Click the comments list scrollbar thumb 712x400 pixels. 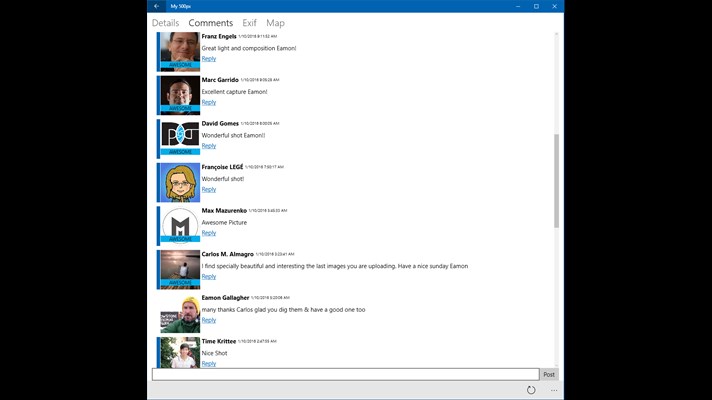coord(556,181)
